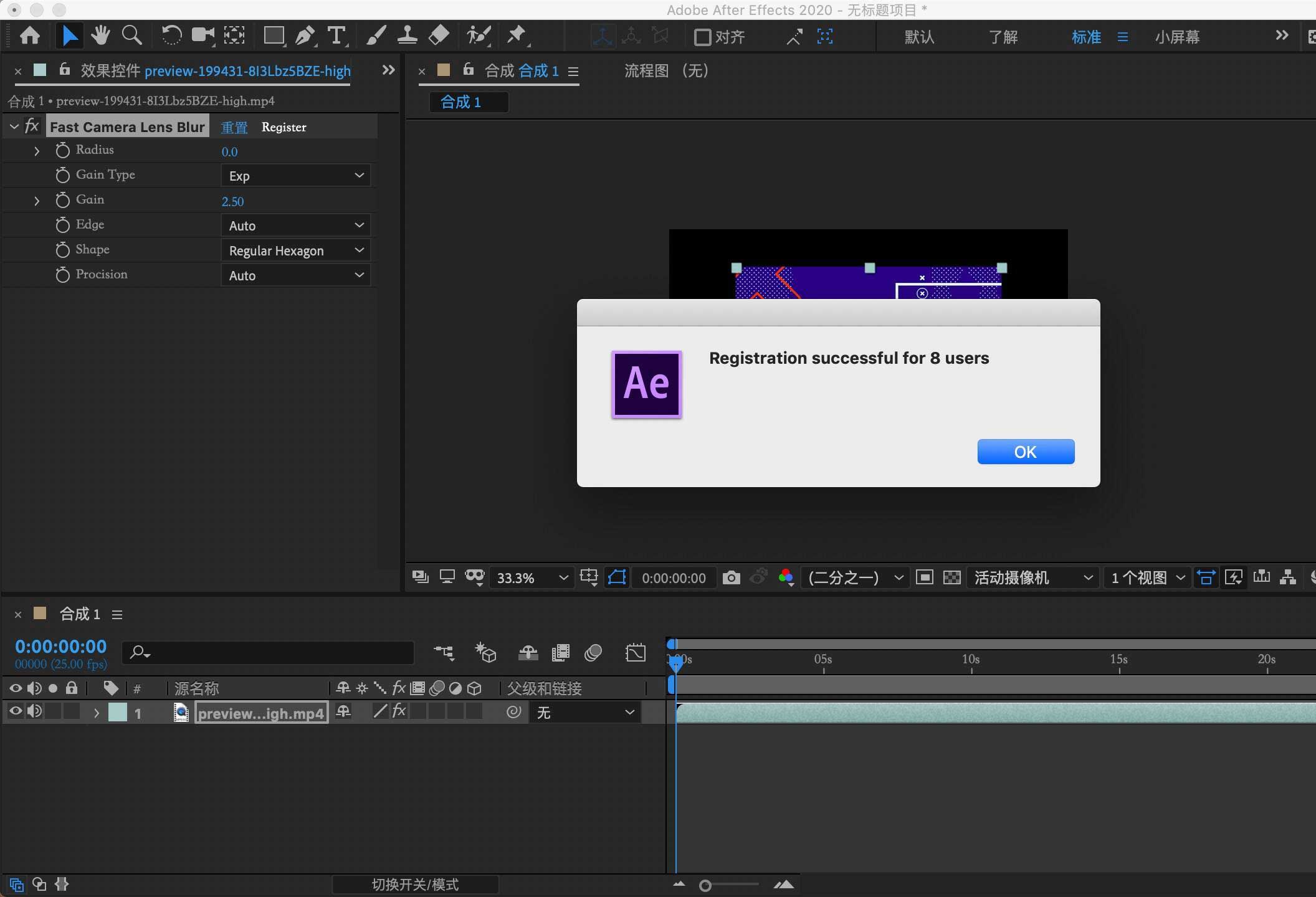The width and height of the screenshot is (1316, 897).
Task: Select the Roto Brush tool
Action: pyautogui.click(x=479, y=36)
